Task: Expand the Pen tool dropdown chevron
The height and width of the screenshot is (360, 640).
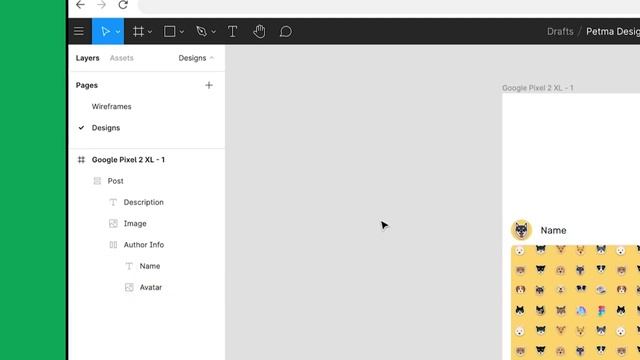Action: 213,32
